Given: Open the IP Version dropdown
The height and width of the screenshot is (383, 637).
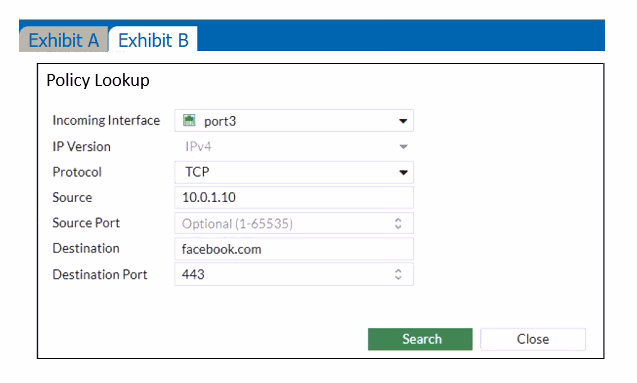Looking at the screenshot, I should coord(294,146).
